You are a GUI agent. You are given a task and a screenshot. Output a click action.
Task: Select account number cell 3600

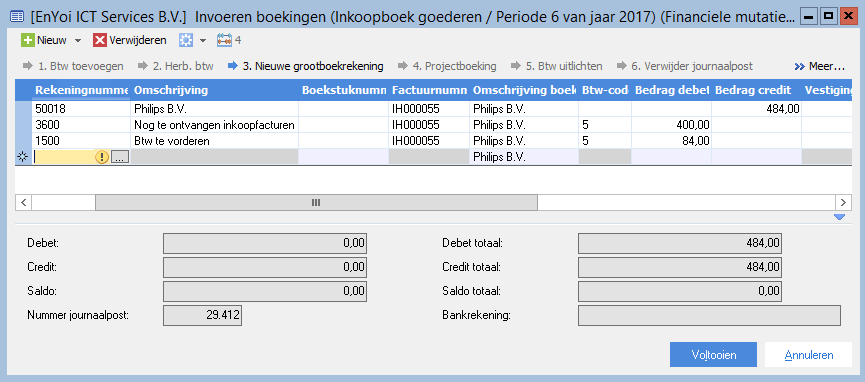pos(82,125)
